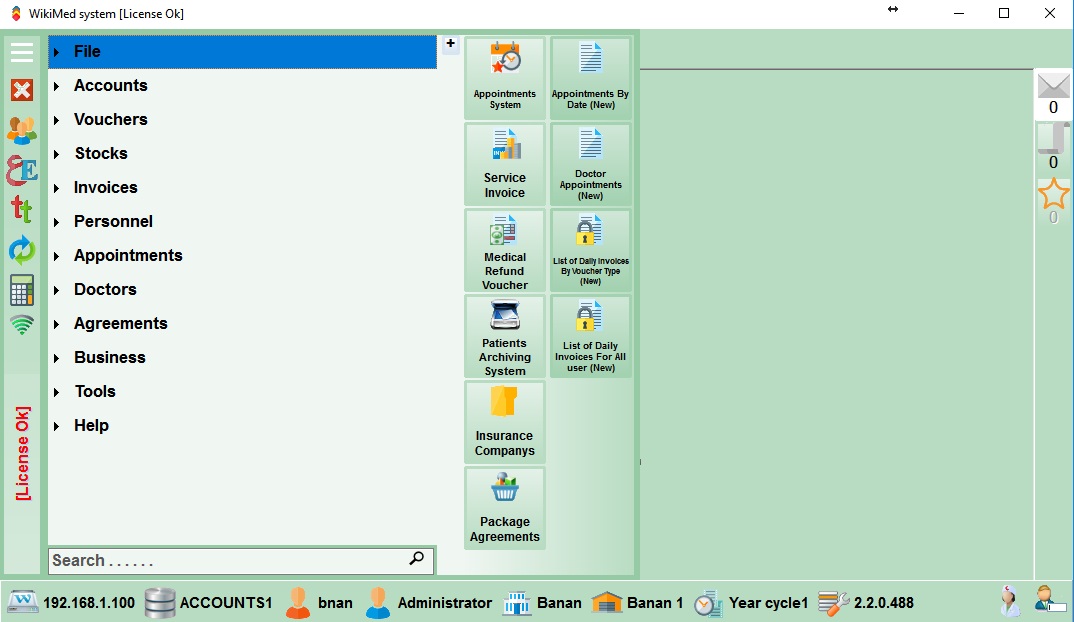Open the calculator icon in sidebar

pos(22,290)
